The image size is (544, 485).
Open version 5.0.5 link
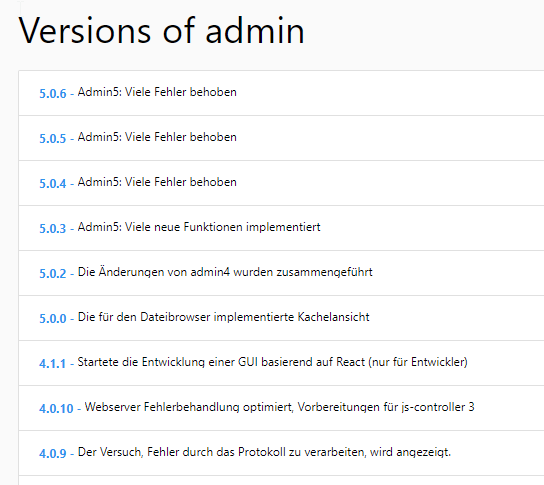click(53, 138)
